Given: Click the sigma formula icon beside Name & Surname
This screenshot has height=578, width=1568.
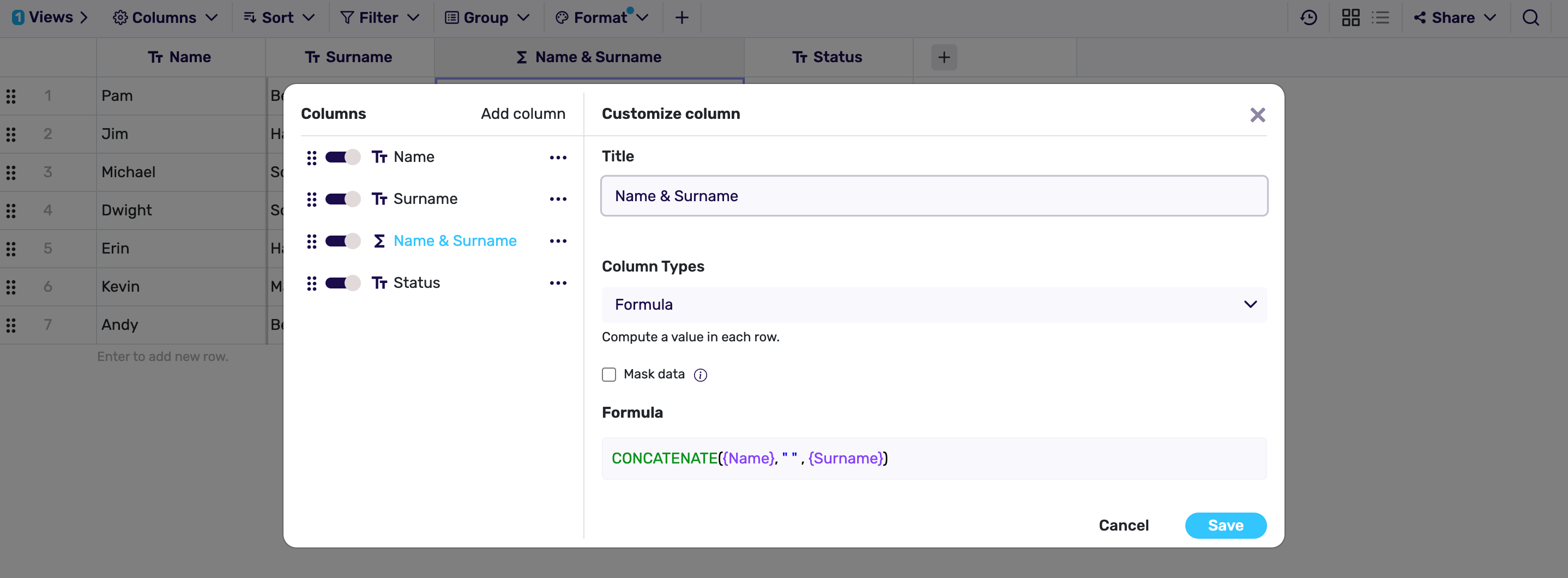Looking at the screenshot, I should tap(379, 241).
